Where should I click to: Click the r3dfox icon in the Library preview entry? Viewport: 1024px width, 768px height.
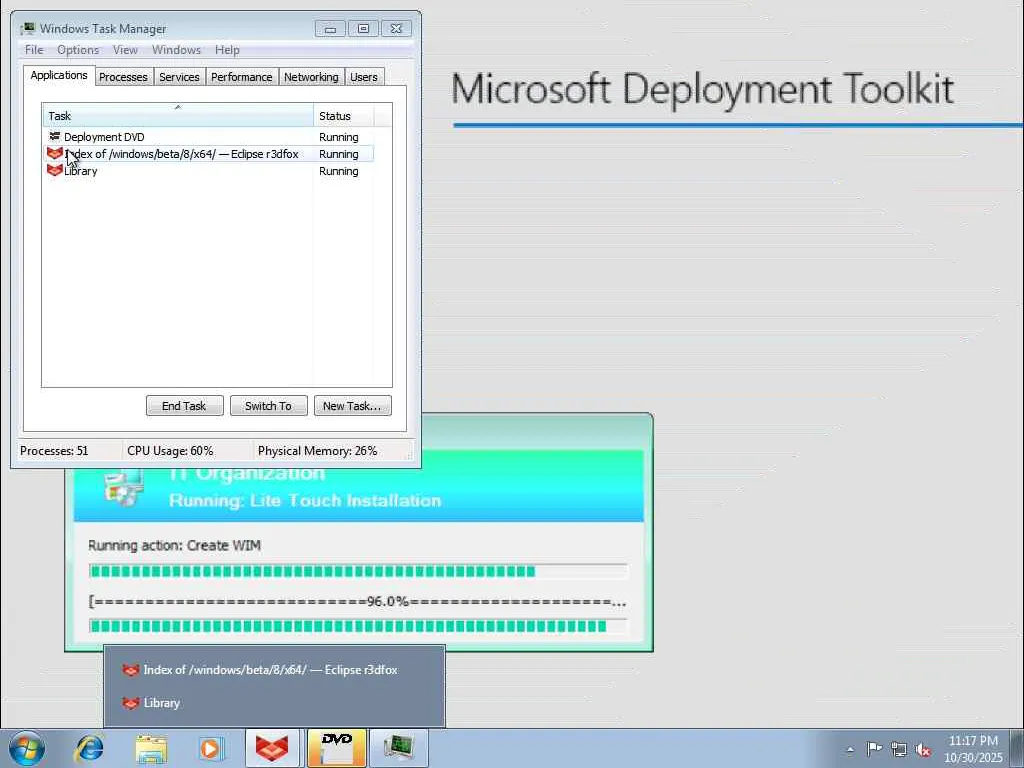131,703
